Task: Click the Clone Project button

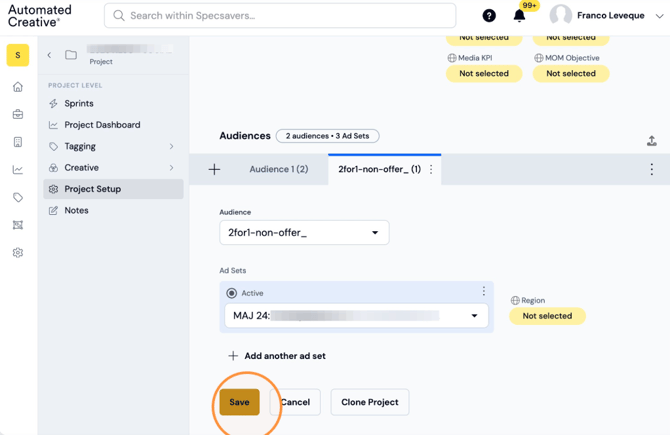Action: tap(370, 402)
